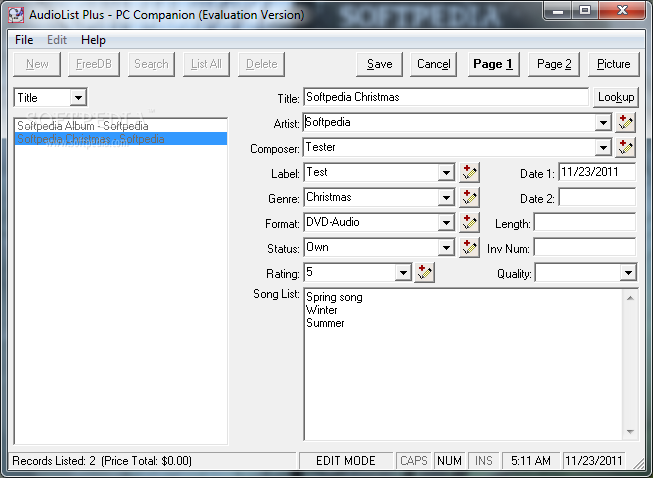
Task: Click the Song List scrollbar down arrow
Action: coord(630,431)
